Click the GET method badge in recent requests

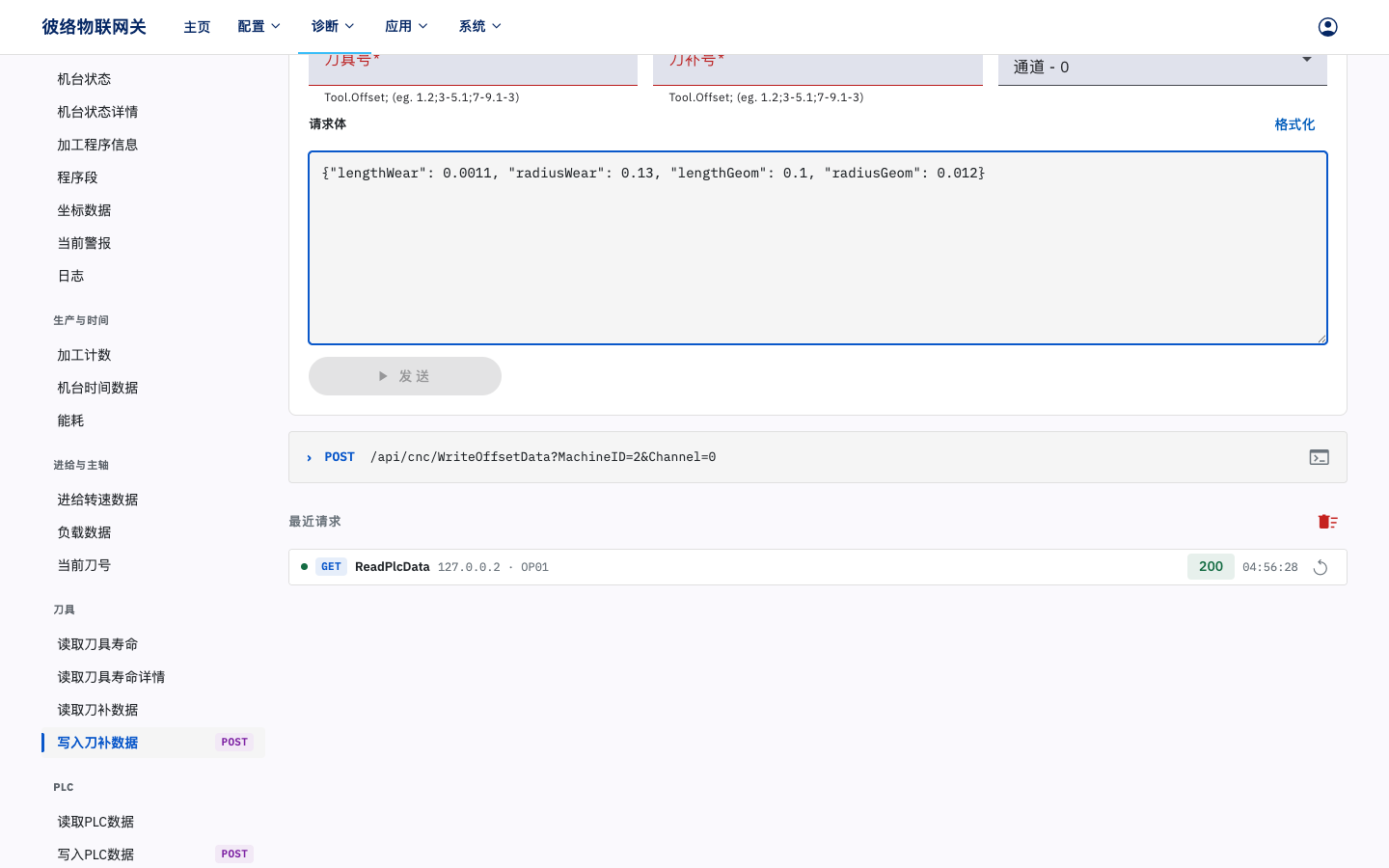[x=331, y=567]
